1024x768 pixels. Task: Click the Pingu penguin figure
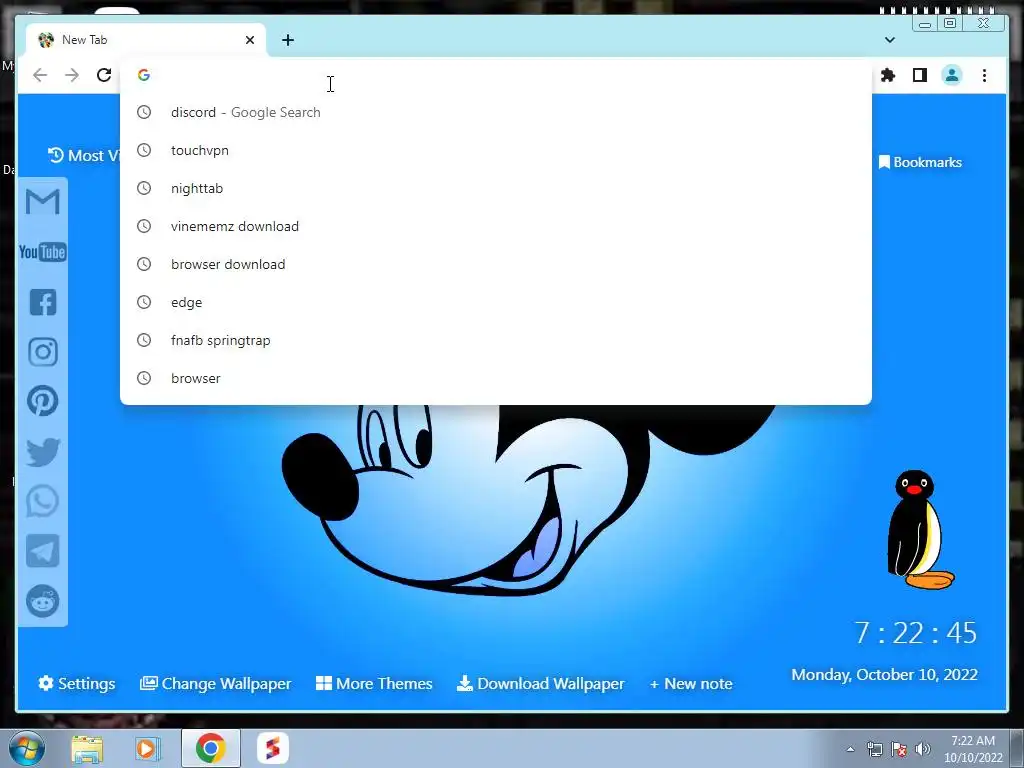(920, 530)
